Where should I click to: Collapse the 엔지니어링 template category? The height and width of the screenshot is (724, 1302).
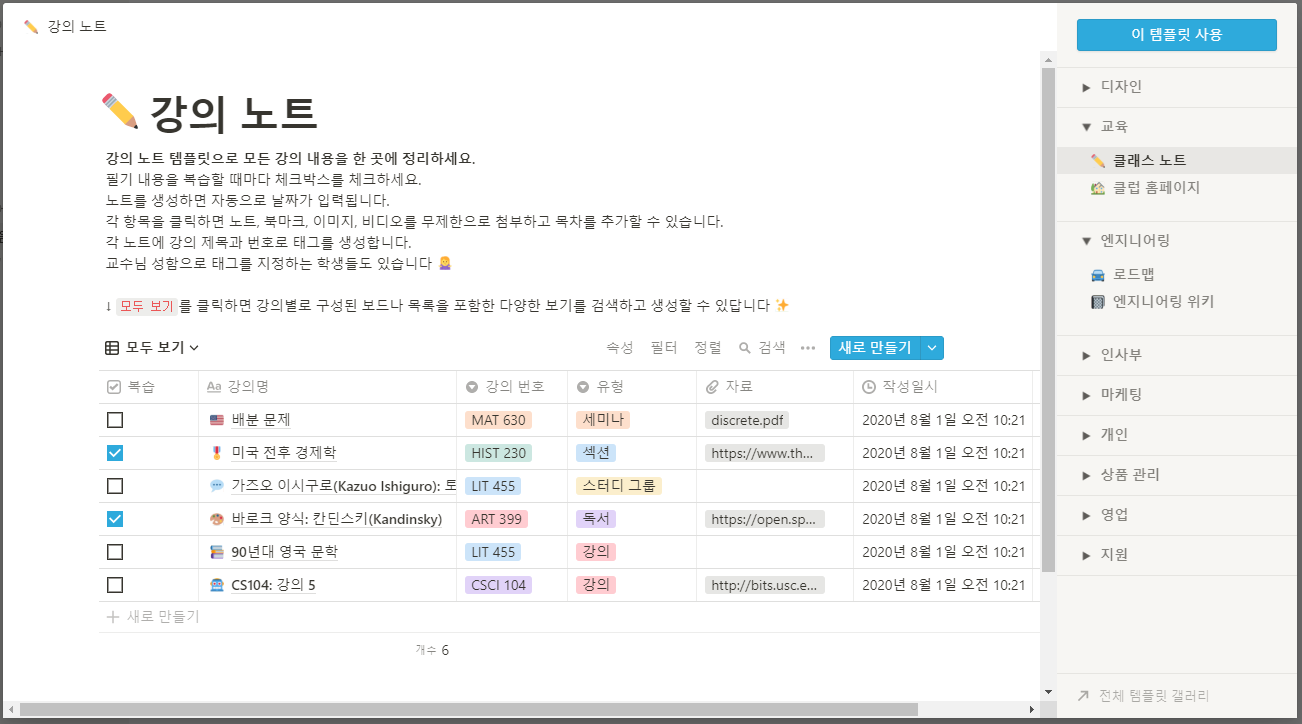1086,241
